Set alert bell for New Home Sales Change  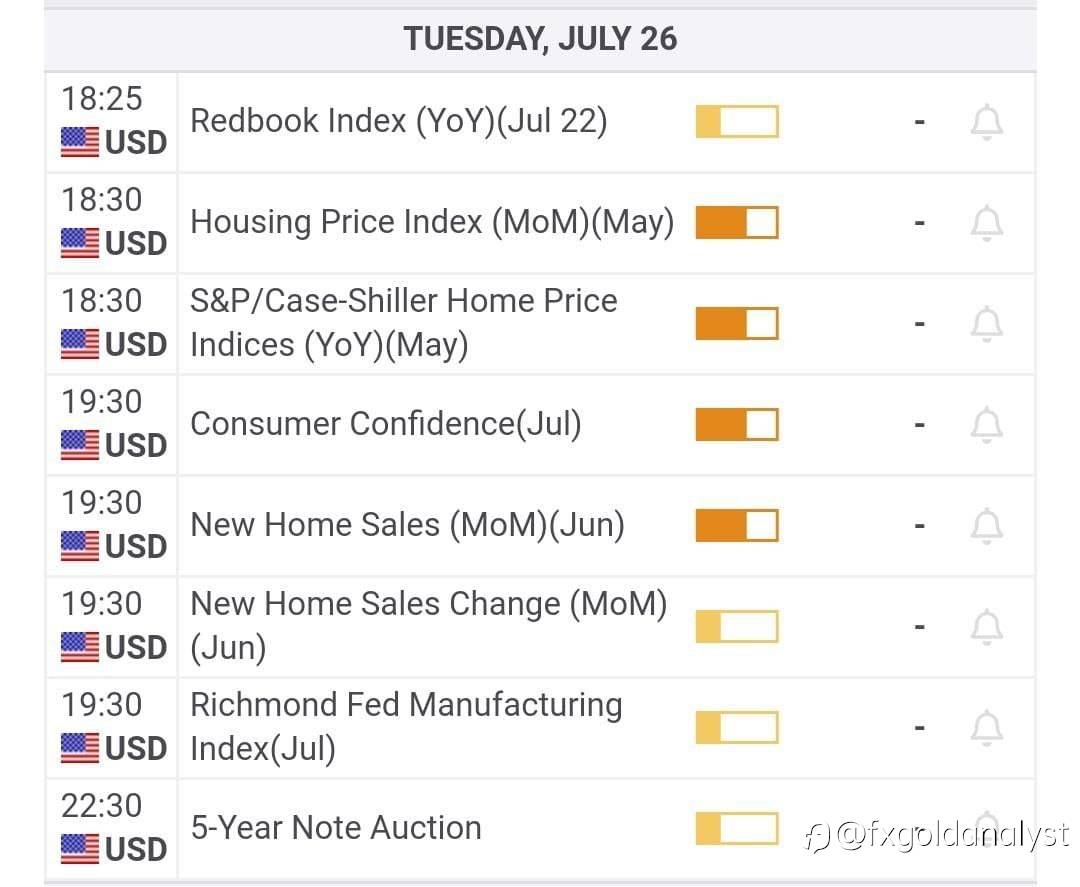[x=986, y=627]
